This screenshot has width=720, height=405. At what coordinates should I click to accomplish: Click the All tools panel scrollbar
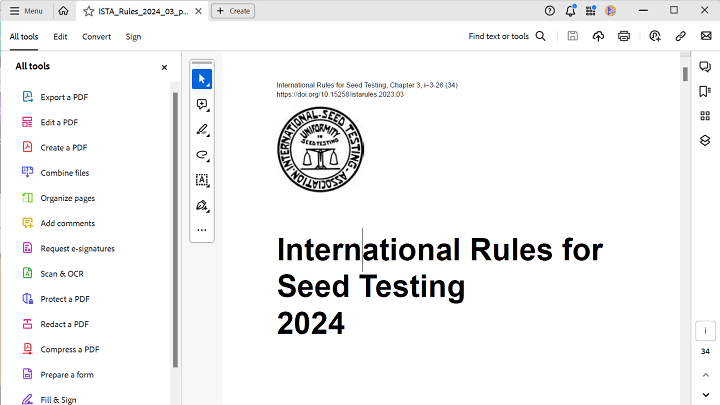(x=176, y=230)
